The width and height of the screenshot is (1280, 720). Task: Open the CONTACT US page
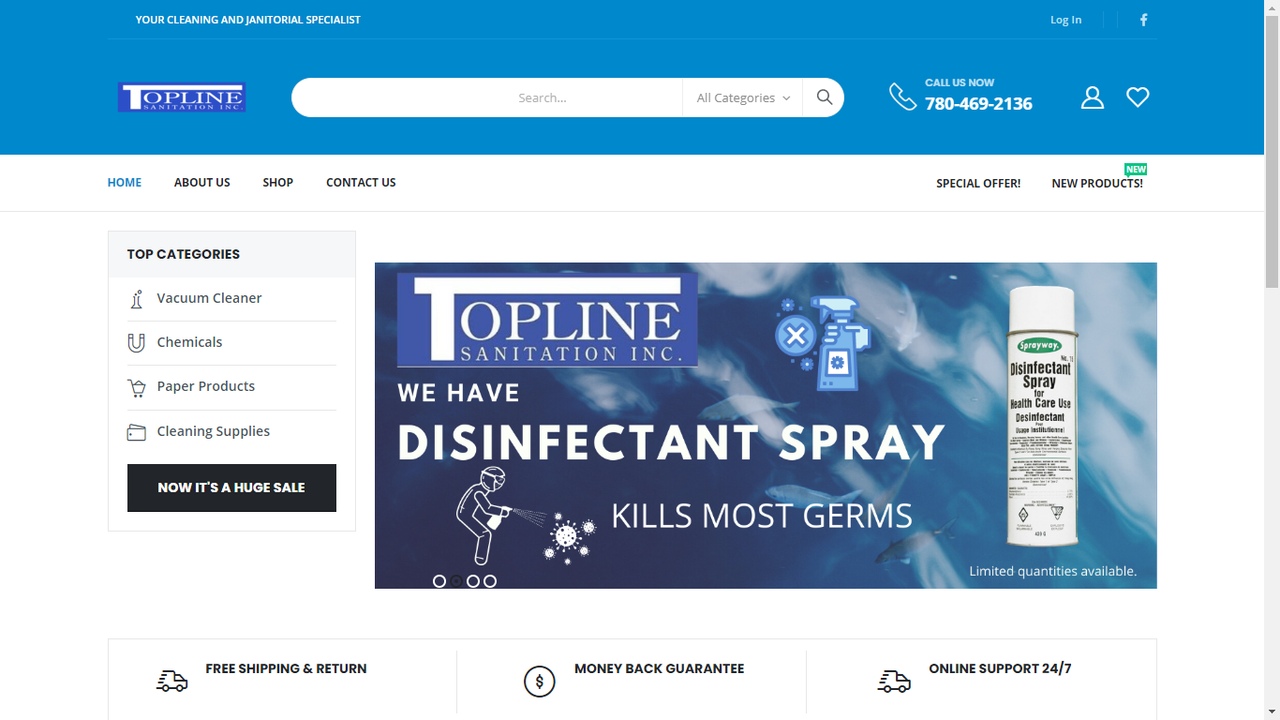[361, 182]
